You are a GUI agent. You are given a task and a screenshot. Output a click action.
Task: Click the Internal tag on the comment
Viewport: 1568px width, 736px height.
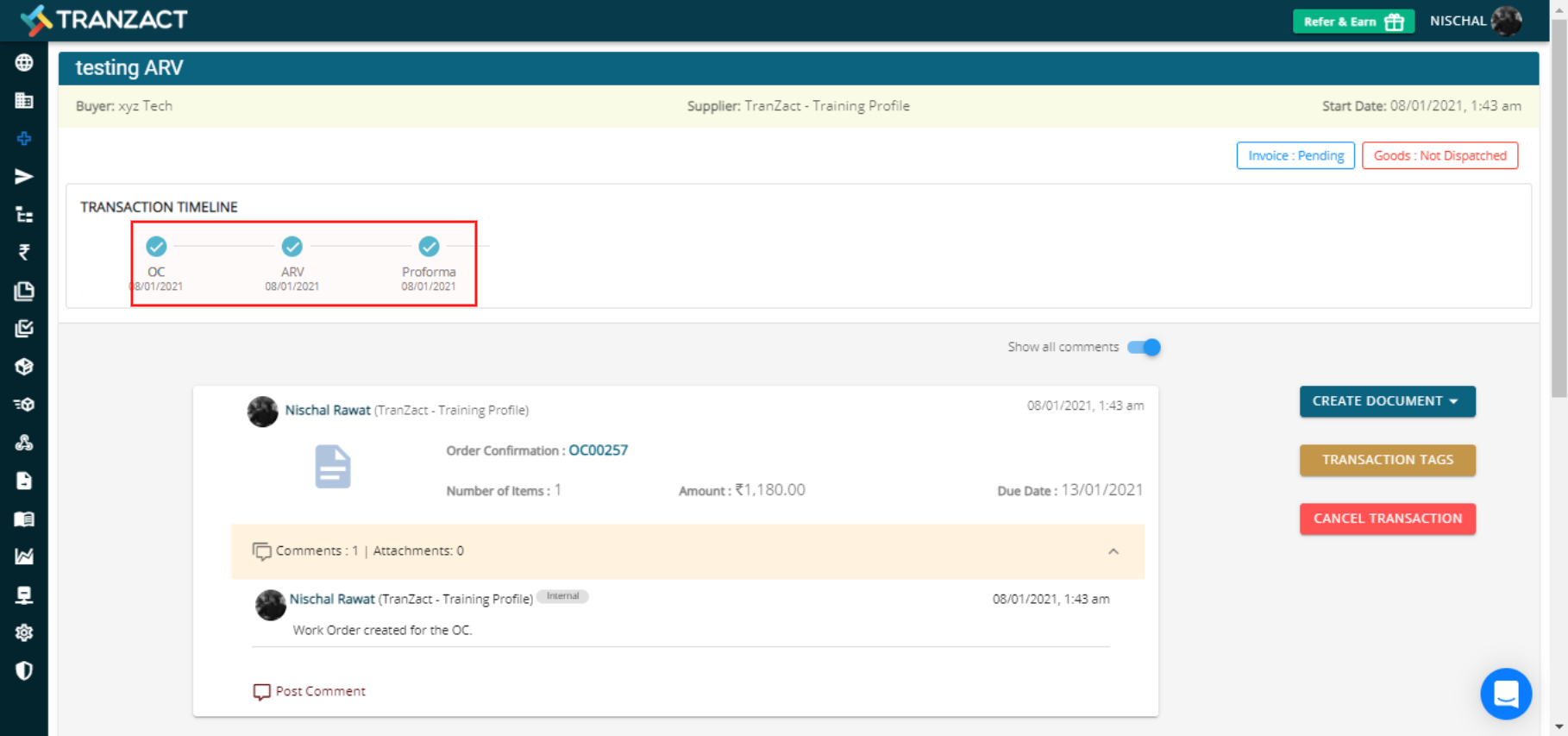562,596
